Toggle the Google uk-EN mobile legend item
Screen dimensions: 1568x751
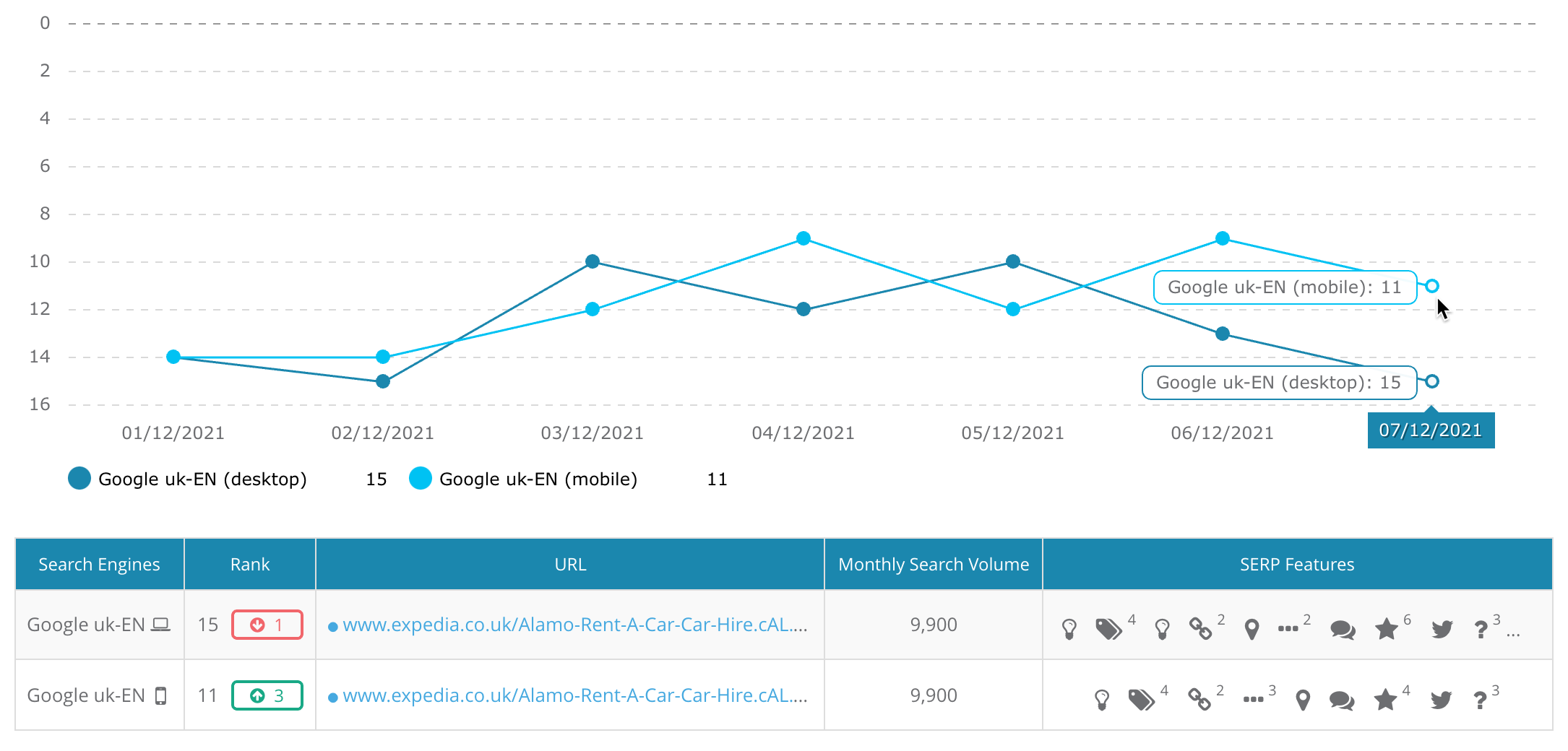click(525, 479)
